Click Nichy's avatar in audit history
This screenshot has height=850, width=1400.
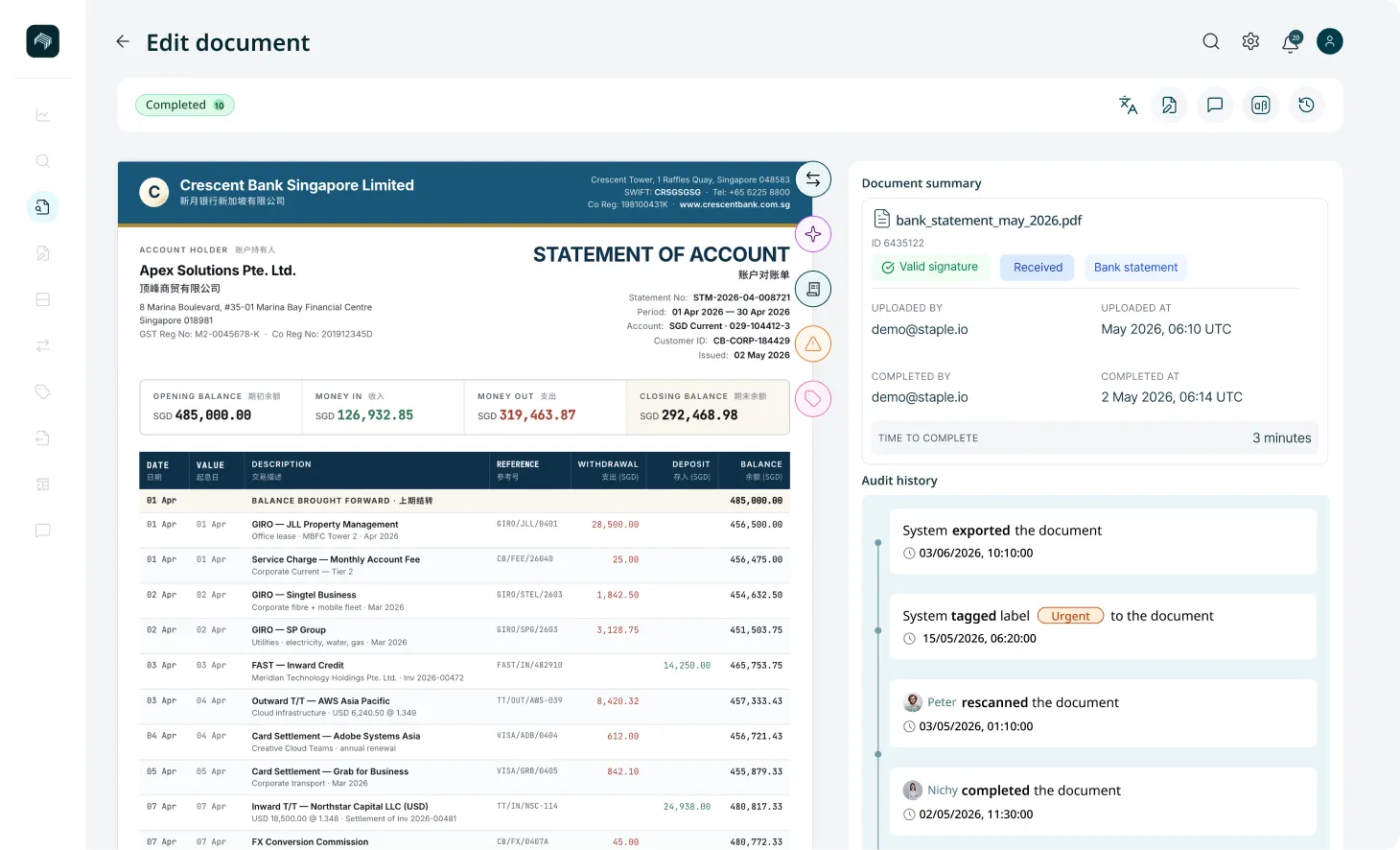click(913, 791)
